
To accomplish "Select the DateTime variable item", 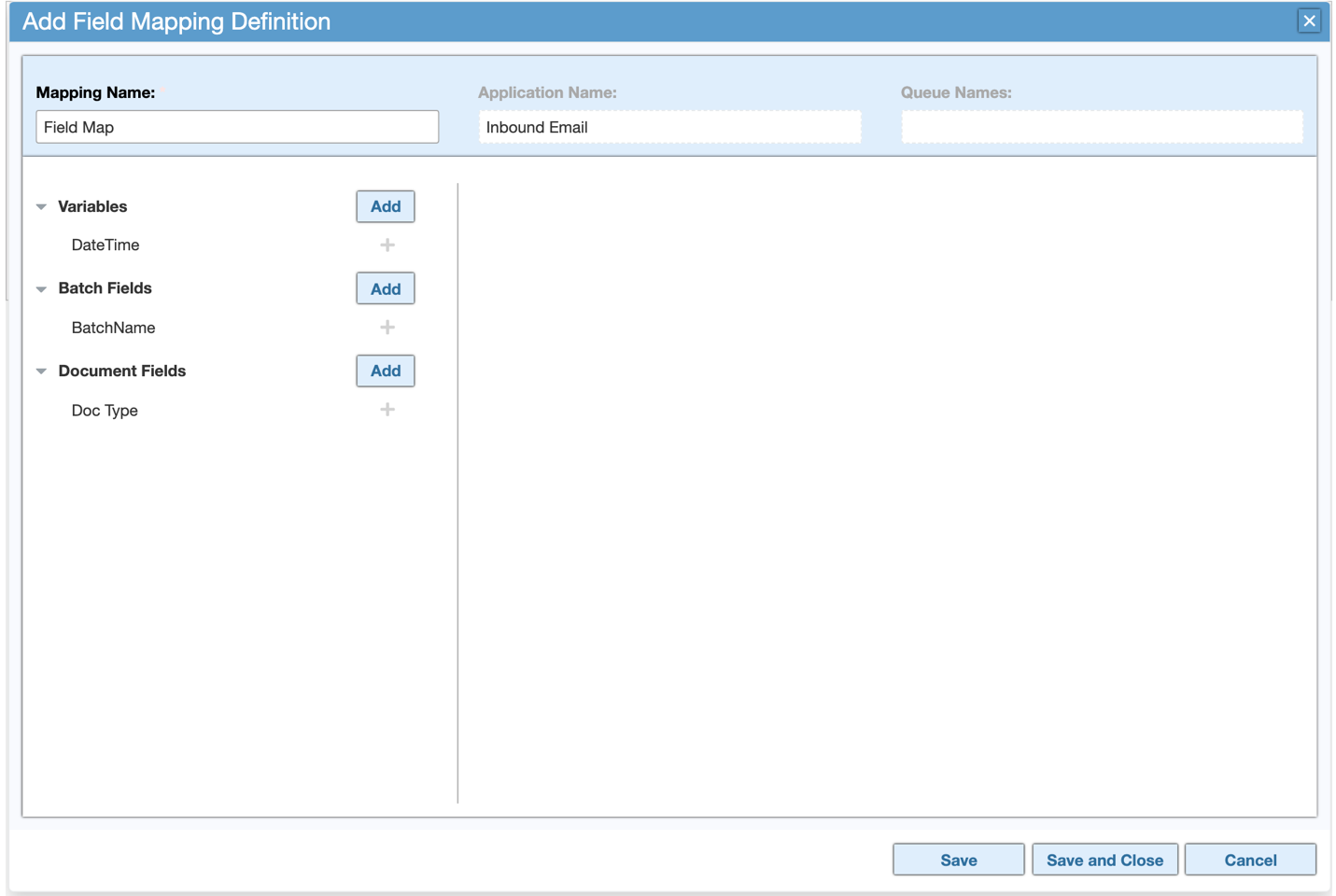I will pyautogui.click(x=105, y=245).
